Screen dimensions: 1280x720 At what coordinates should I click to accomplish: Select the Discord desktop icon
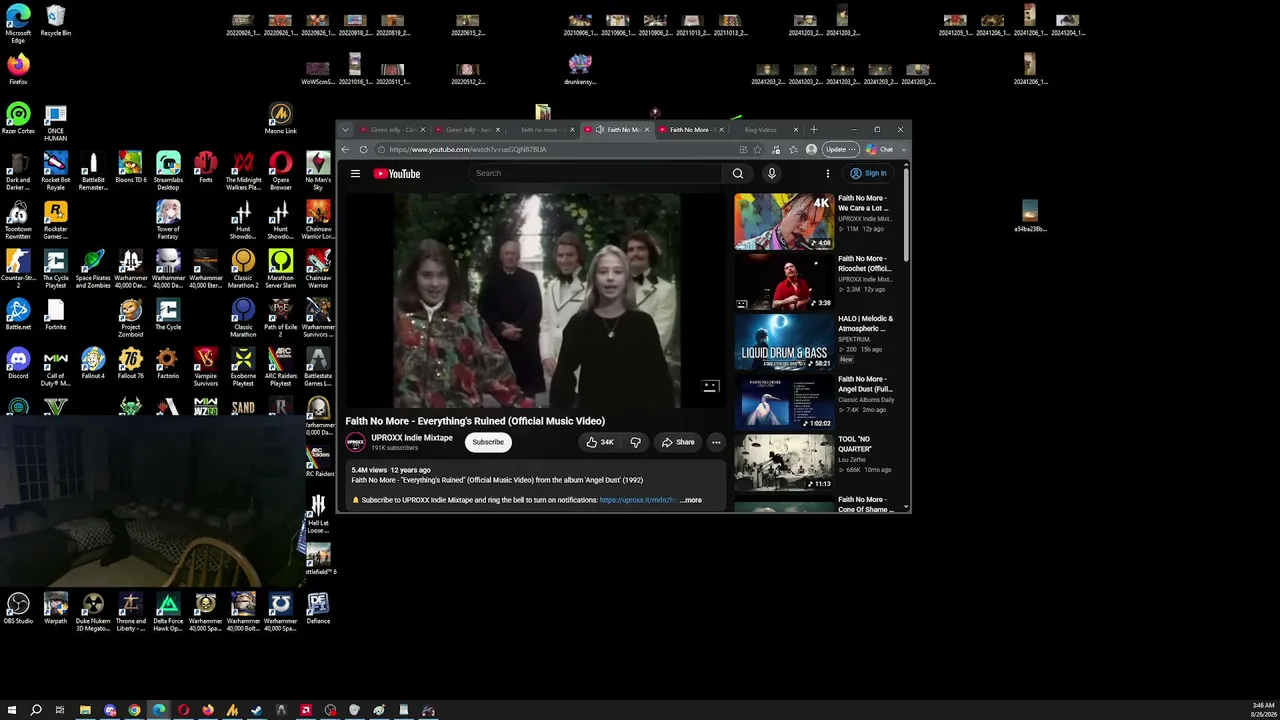pos(18,362)
